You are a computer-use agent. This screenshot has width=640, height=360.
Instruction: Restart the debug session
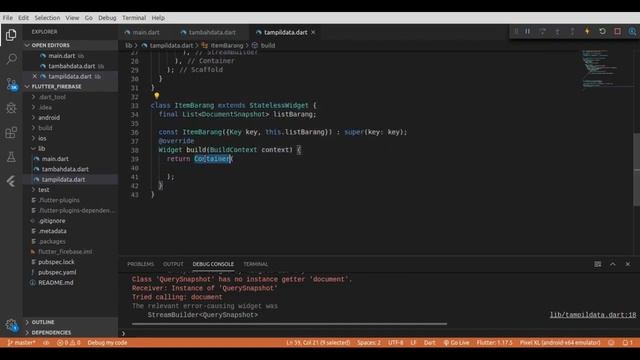pos(602,31)
